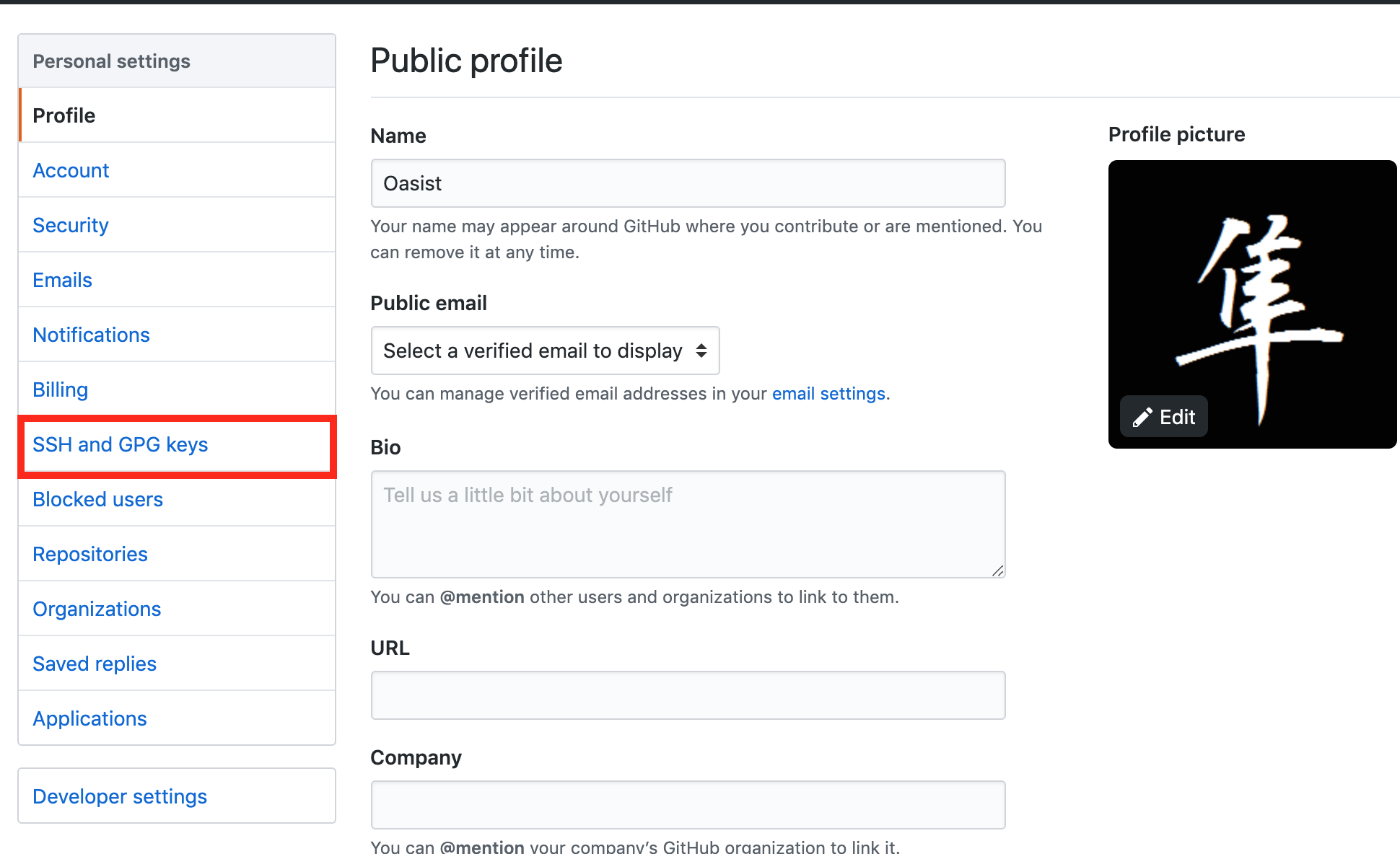View Saved replies settings
The image size is (1400, 854).
tap(94, 664)
